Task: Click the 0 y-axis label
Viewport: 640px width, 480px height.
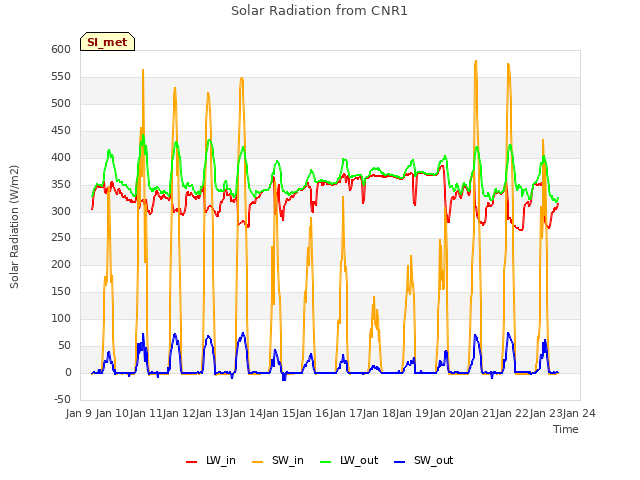Action: coord(68,372)
